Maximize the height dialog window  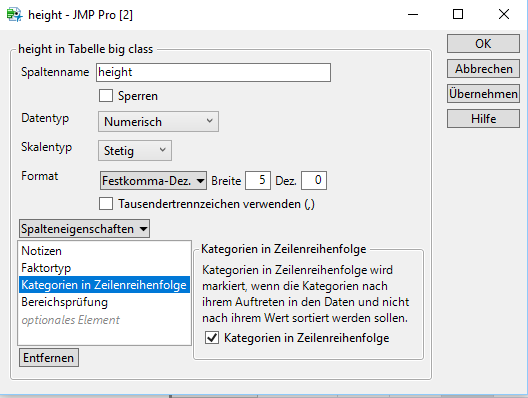(458, 14)
